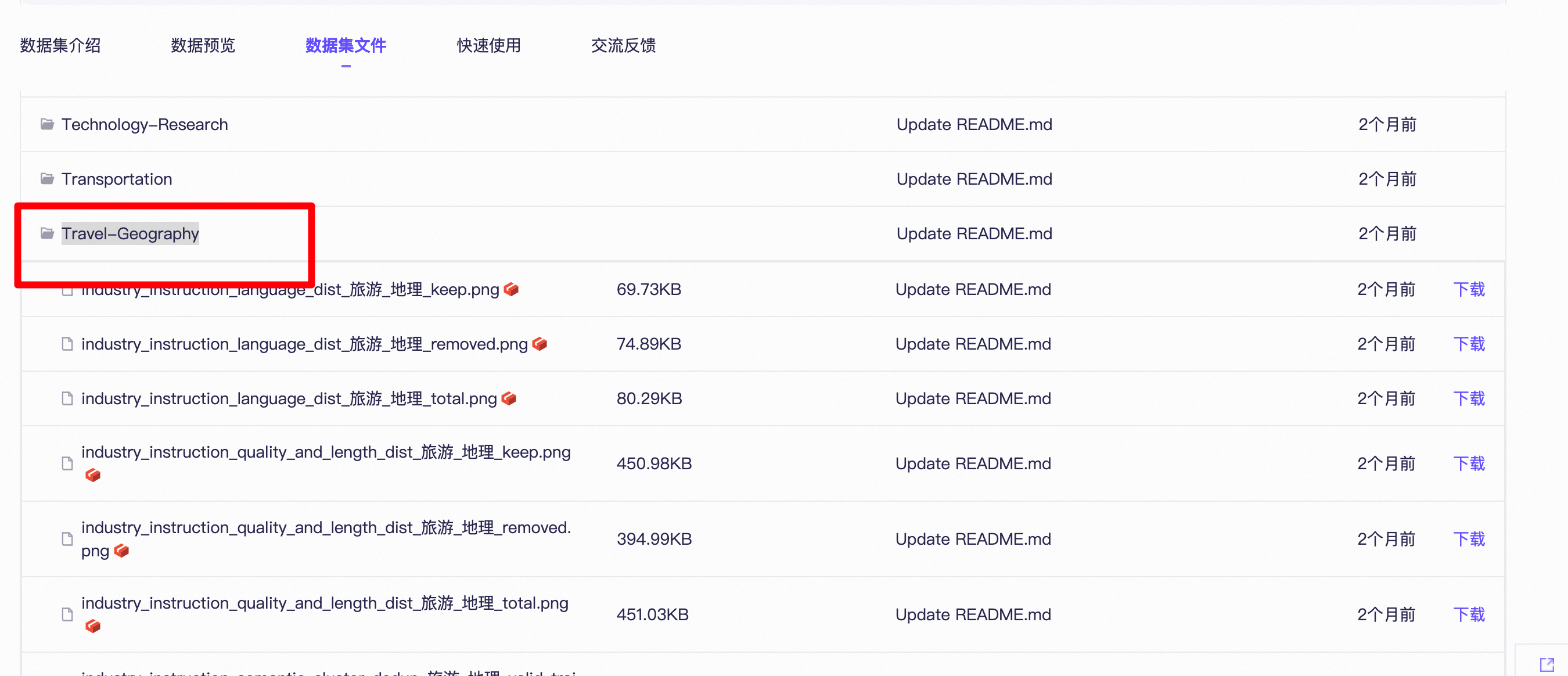Click red cube icon beside language_dist removed.png
Screen dimensions: 1568x676
click(540, 344)
